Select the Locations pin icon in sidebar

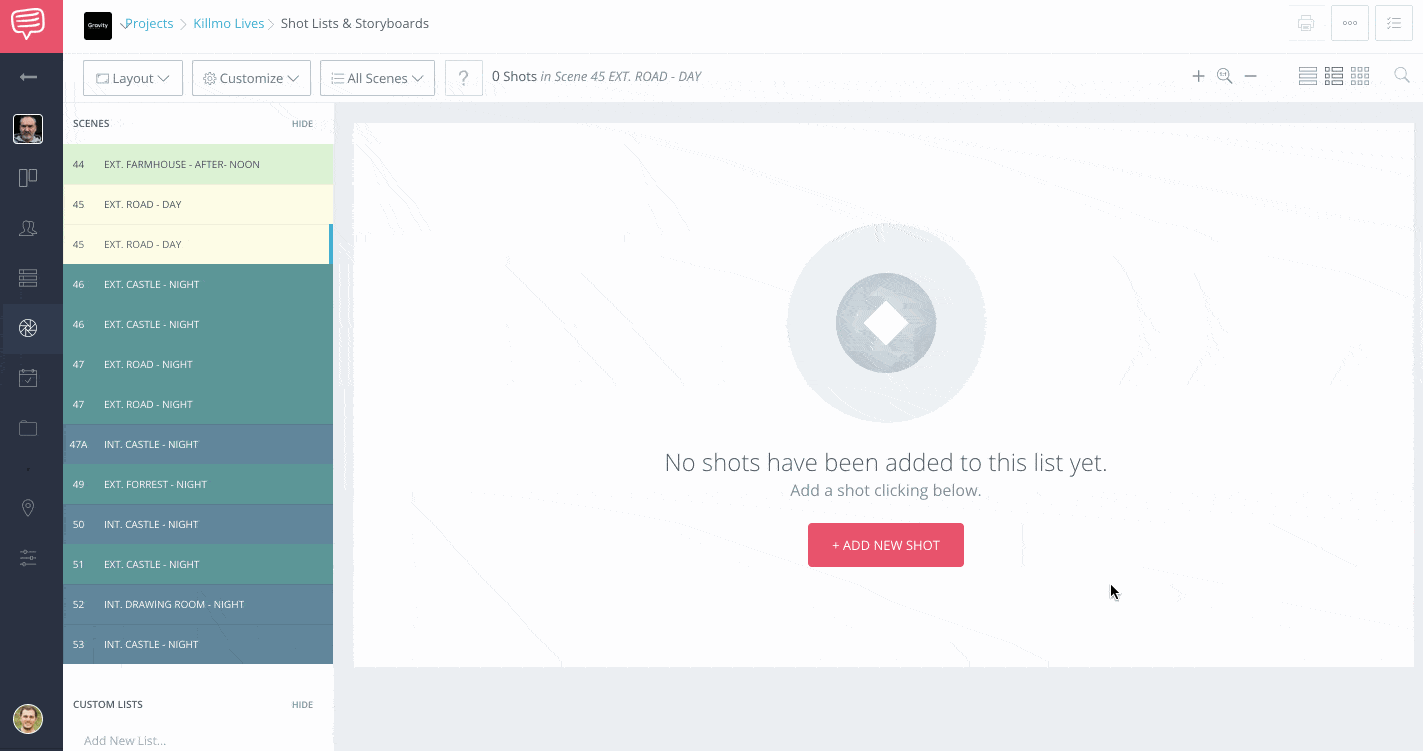tap(28, 508)
